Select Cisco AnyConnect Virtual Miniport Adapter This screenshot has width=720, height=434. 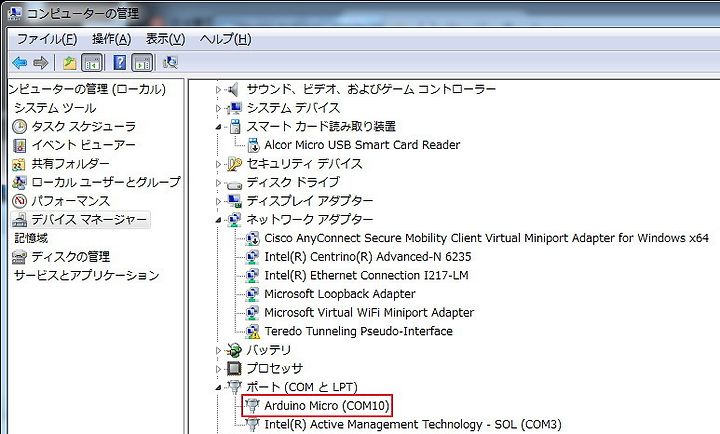486,238
